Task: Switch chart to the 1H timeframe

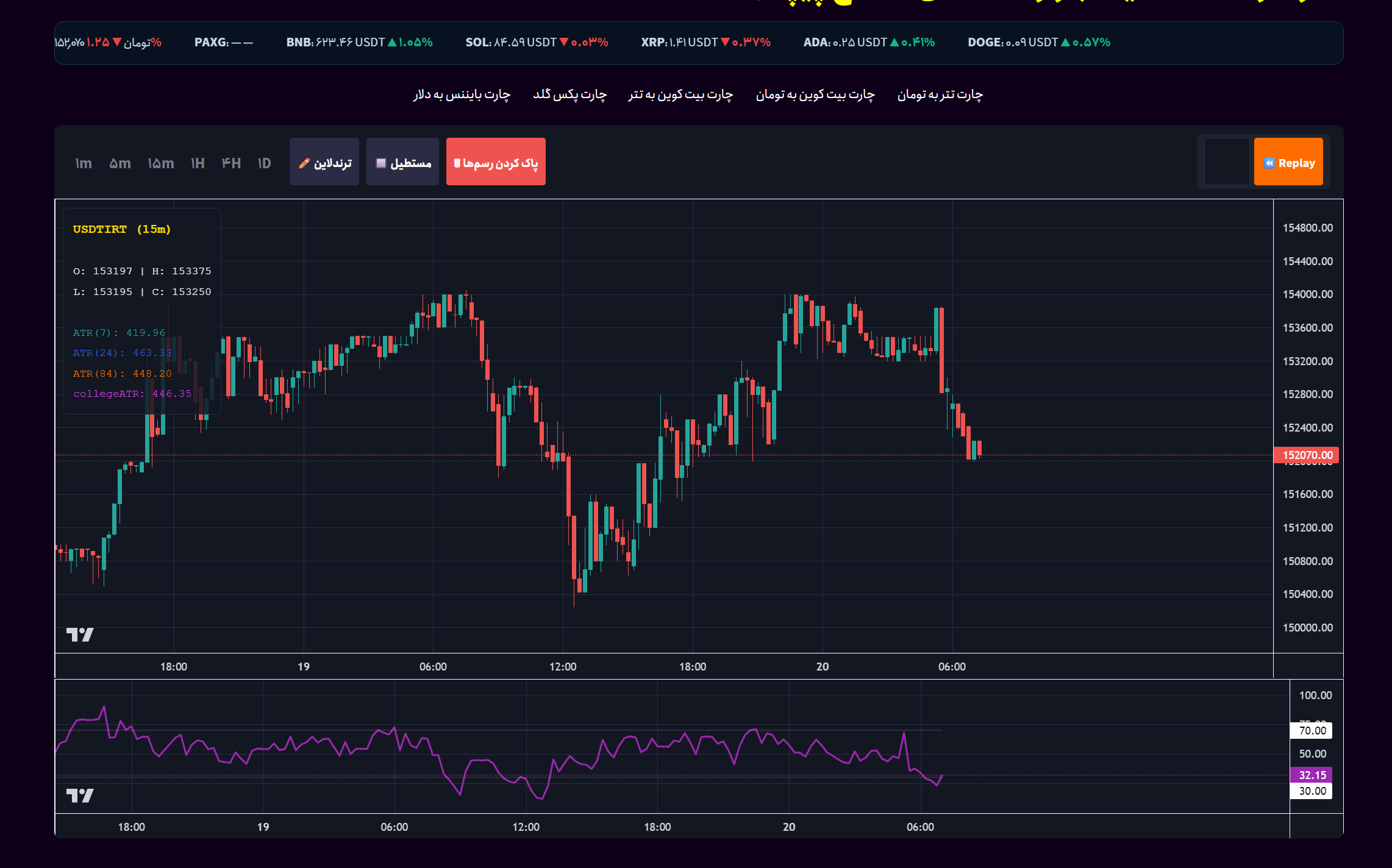Action: pos(198,163)
